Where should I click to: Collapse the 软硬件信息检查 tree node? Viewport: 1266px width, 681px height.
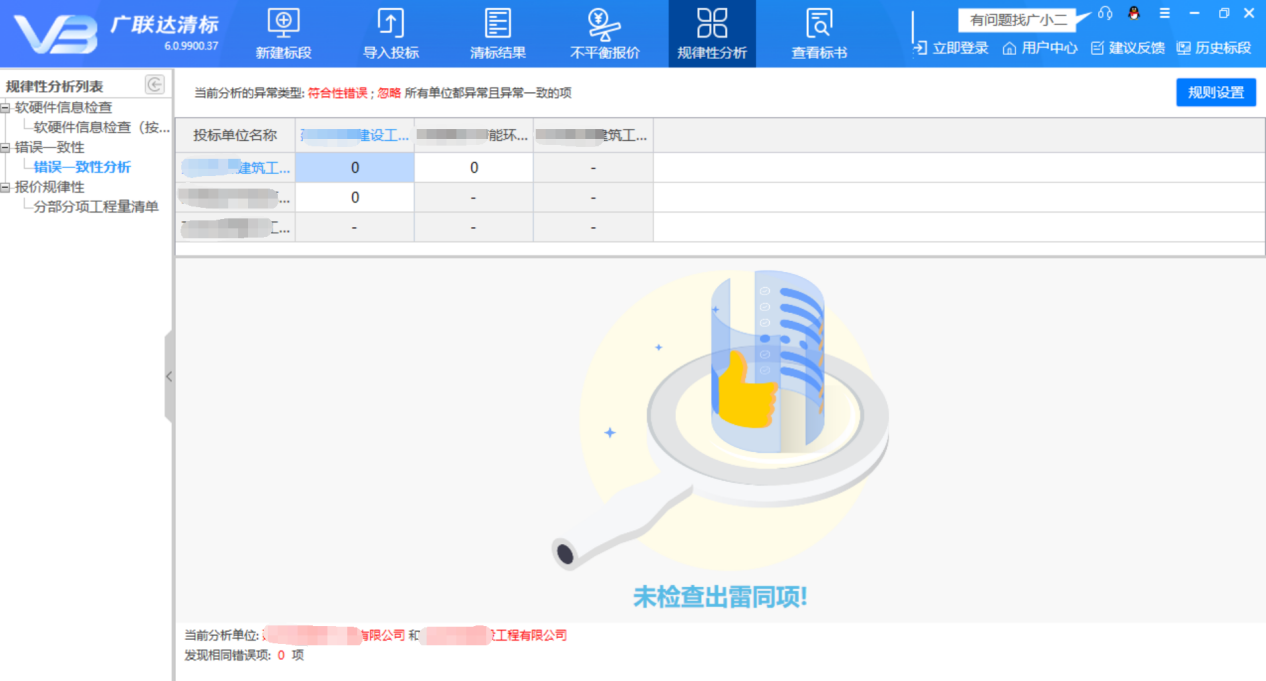(7, 107)
